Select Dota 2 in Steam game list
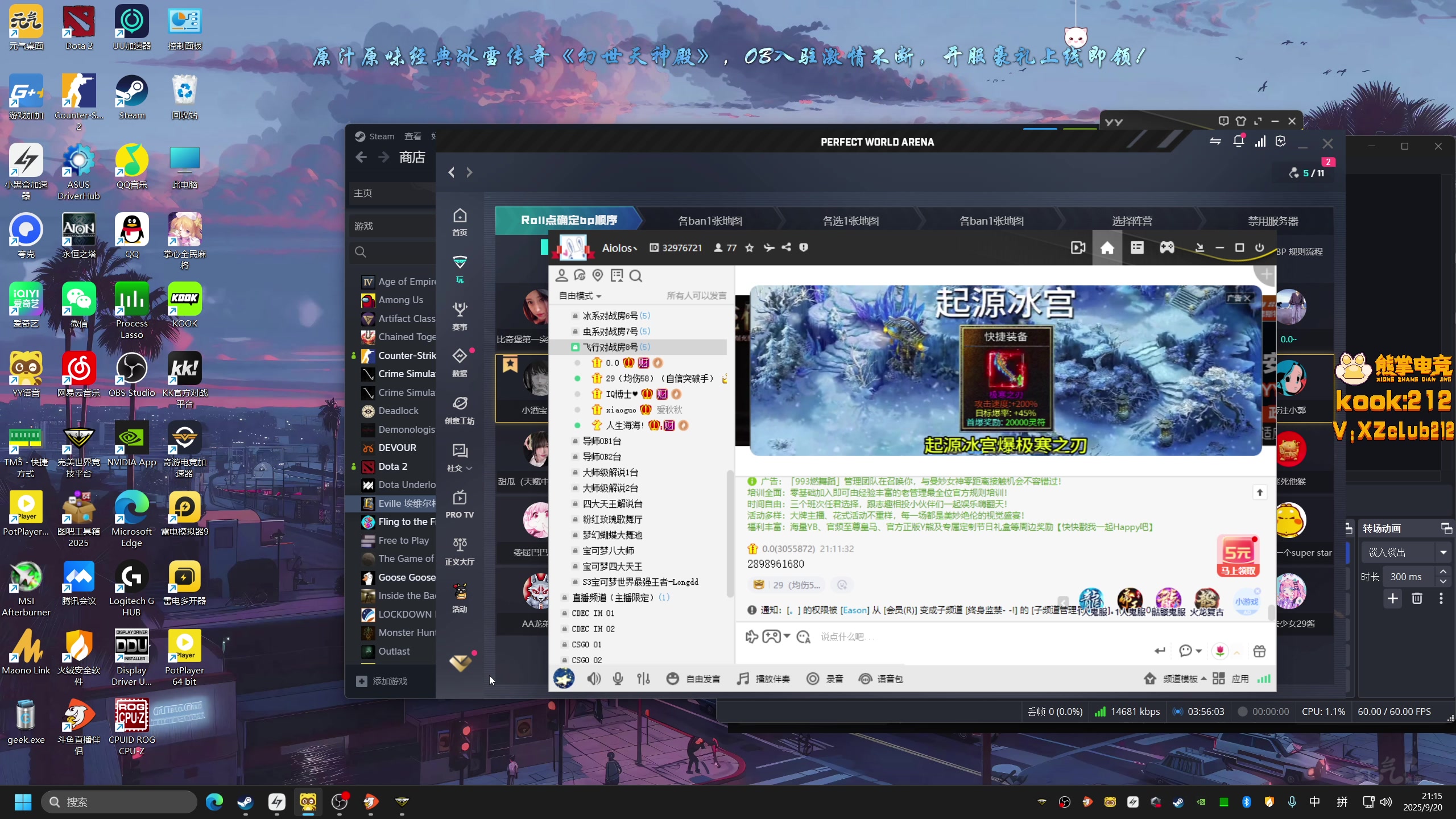This screenshot has width=1456, height=819. [392, 466]
